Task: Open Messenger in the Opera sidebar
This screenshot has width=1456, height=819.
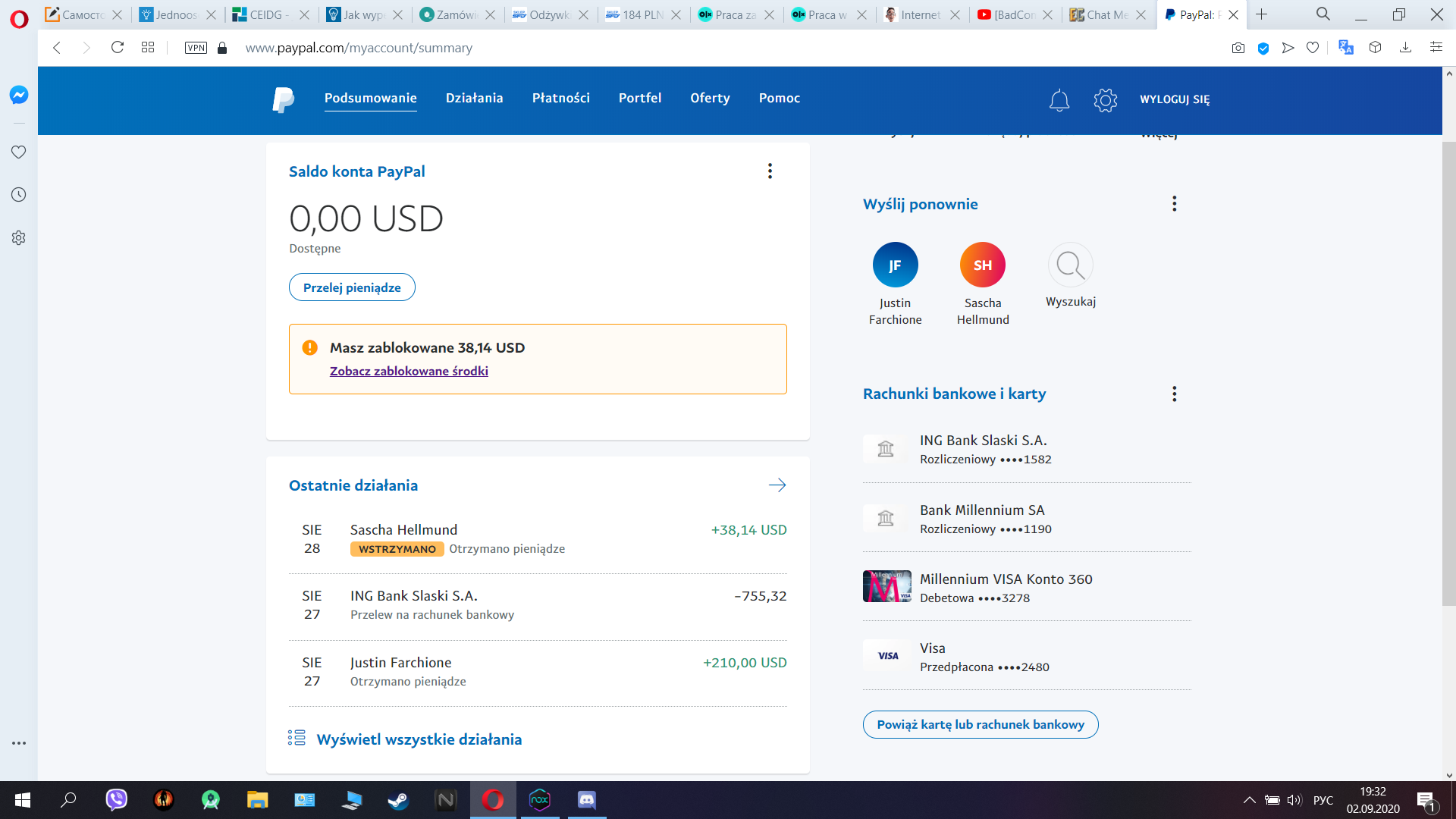Action: pyautogui.click(x=19, y=95)
